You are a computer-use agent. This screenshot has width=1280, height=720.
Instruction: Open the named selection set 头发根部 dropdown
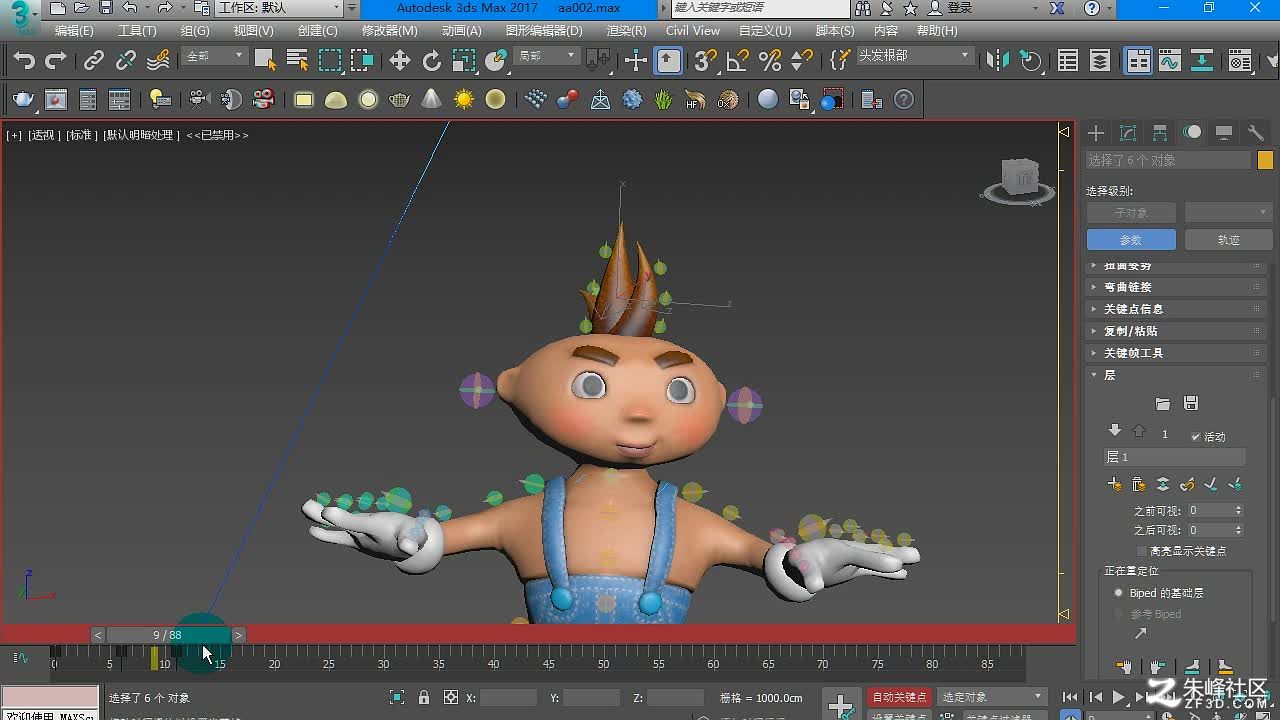click(914, 56)
